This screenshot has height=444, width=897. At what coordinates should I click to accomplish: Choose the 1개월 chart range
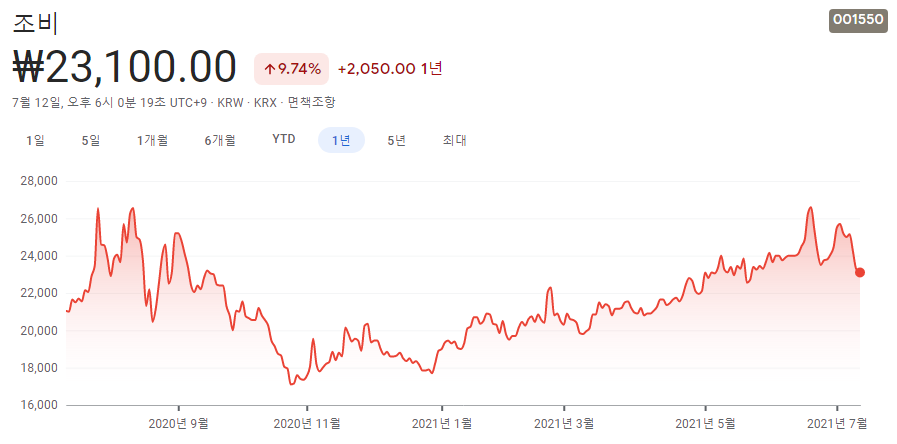(x=152, y=140)
